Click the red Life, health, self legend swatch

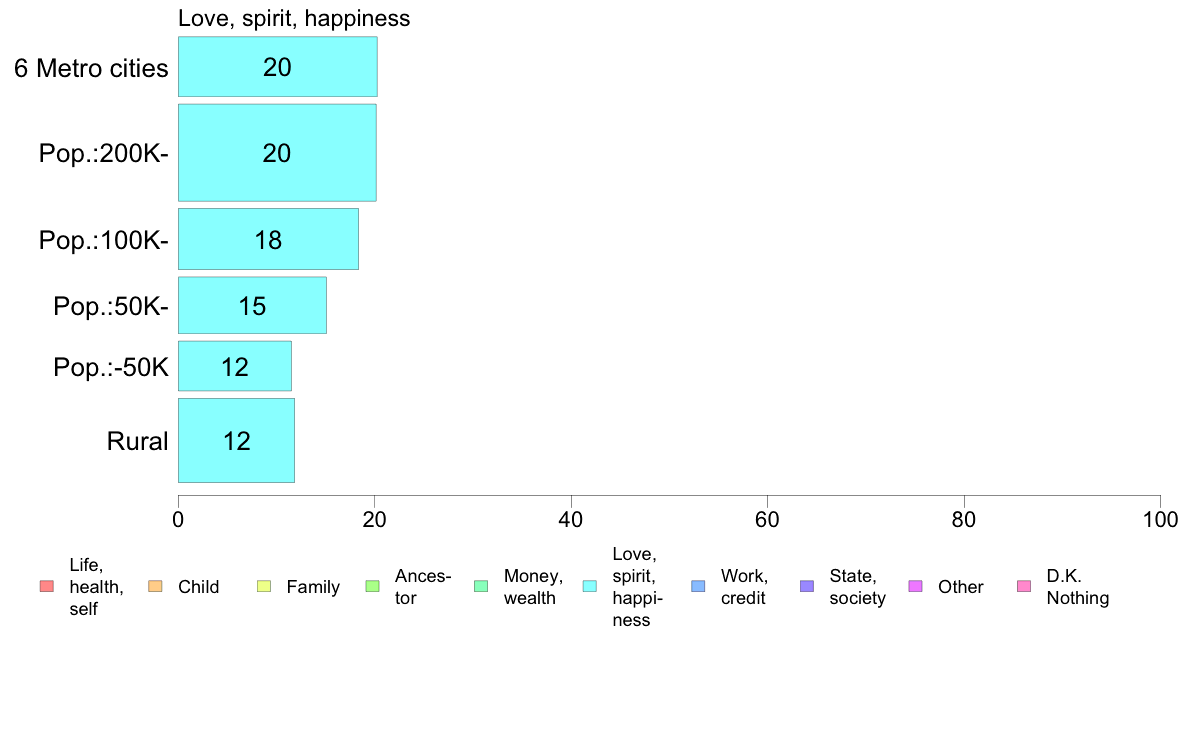tap(47, 587)
